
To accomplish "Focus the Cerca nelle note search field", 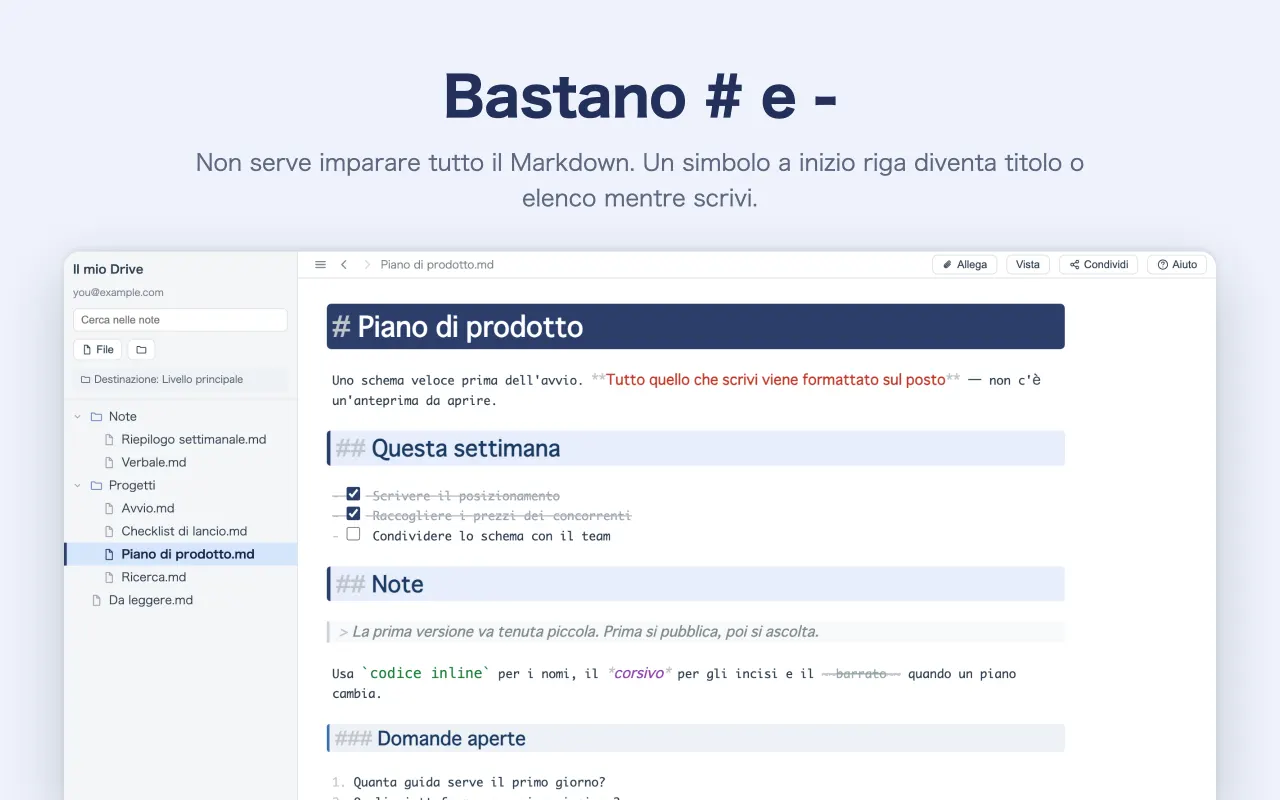I will pyautogui.click(x=180, y=320).
